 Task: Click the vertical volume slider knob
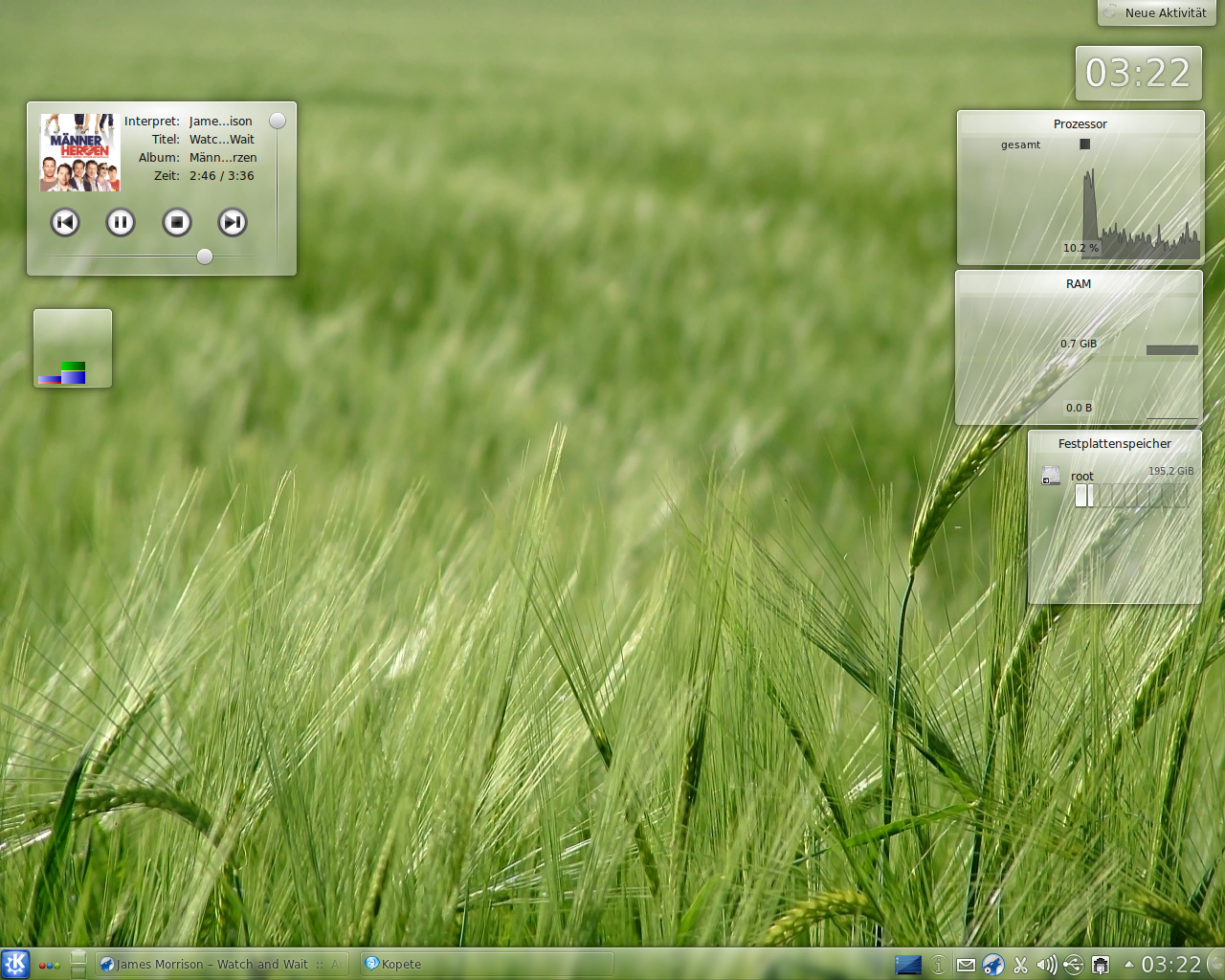coord(278,121)
